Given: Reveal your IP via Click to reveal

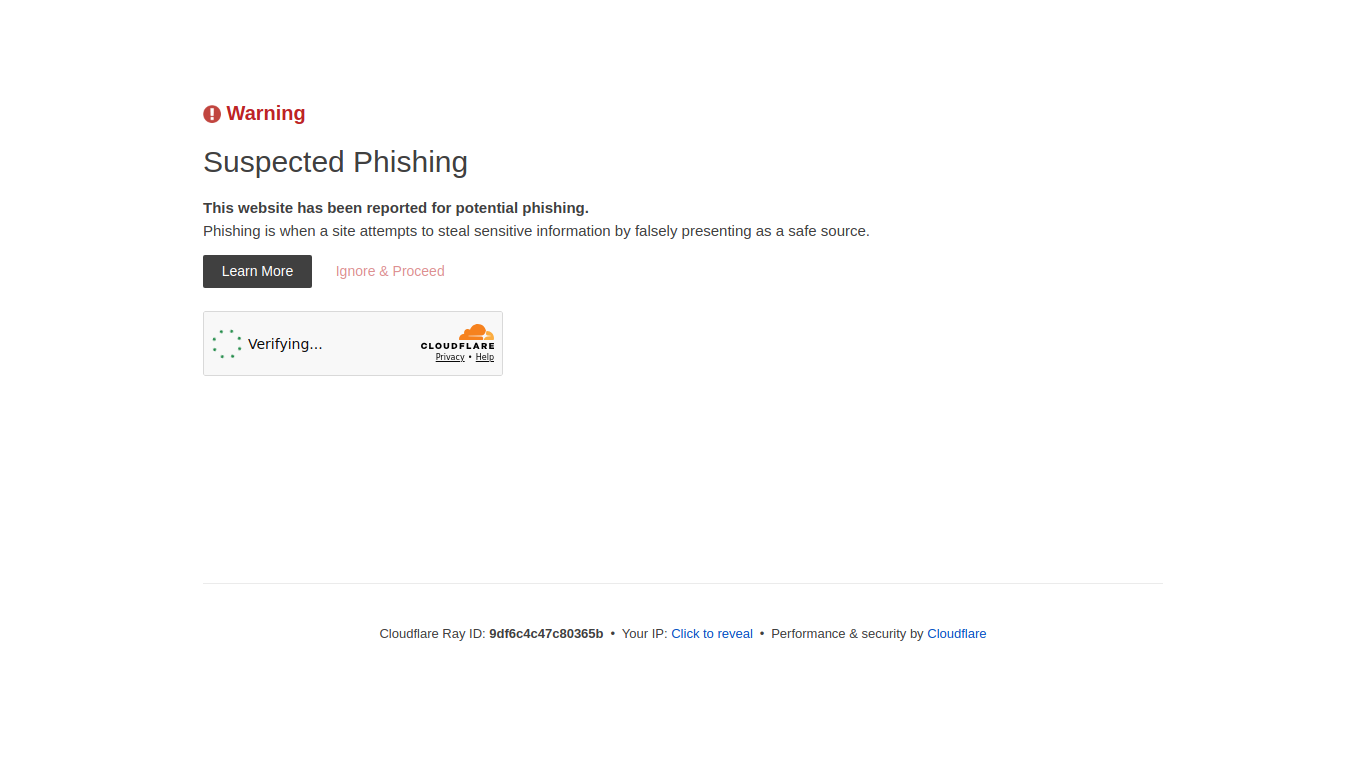Looking at the screenshot, I should (712, 634).
